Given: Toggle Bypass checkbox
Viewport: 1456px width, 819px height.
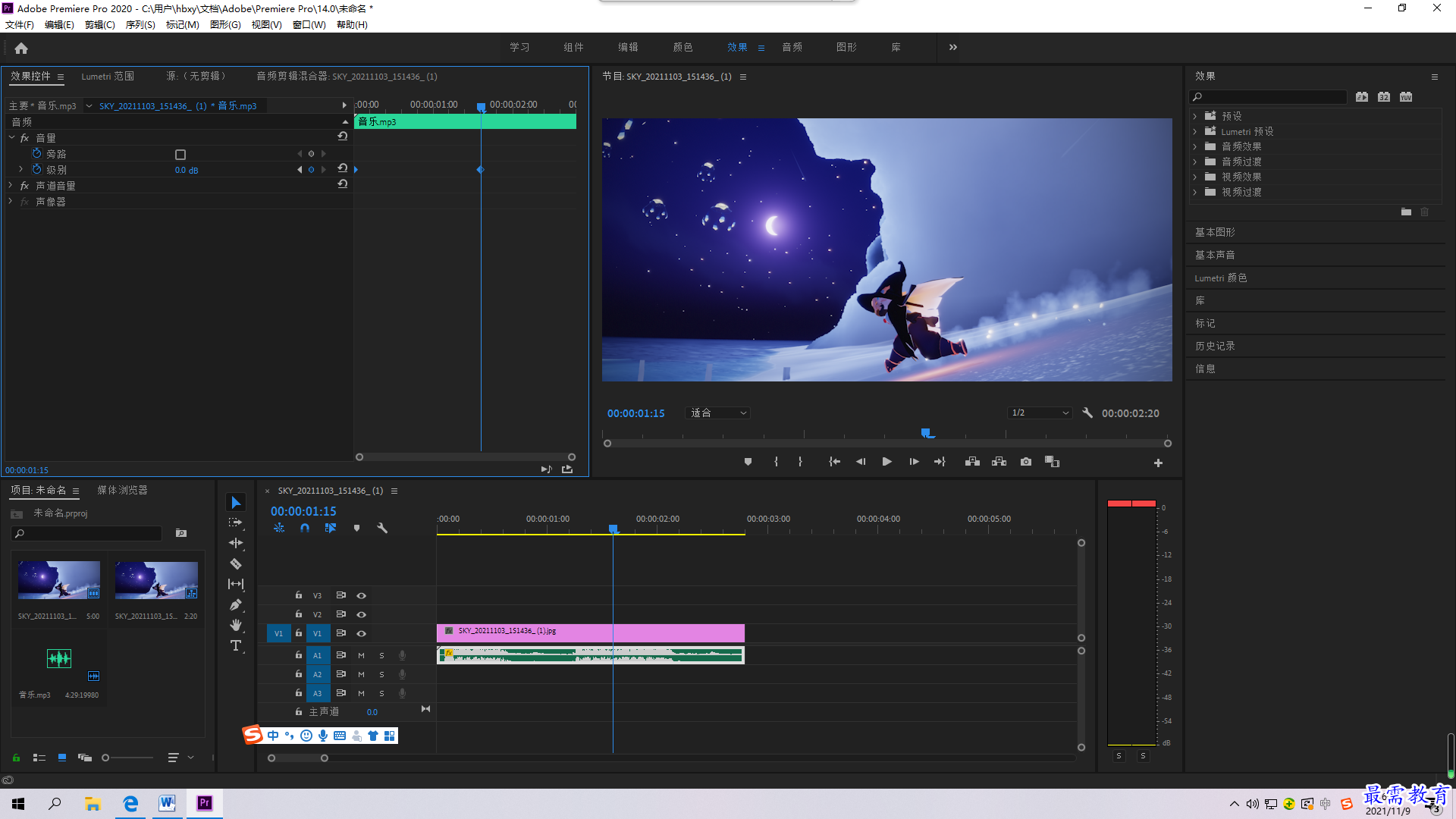Looking at the screenshot, I should pyautogui.click(x=180, y=154).
